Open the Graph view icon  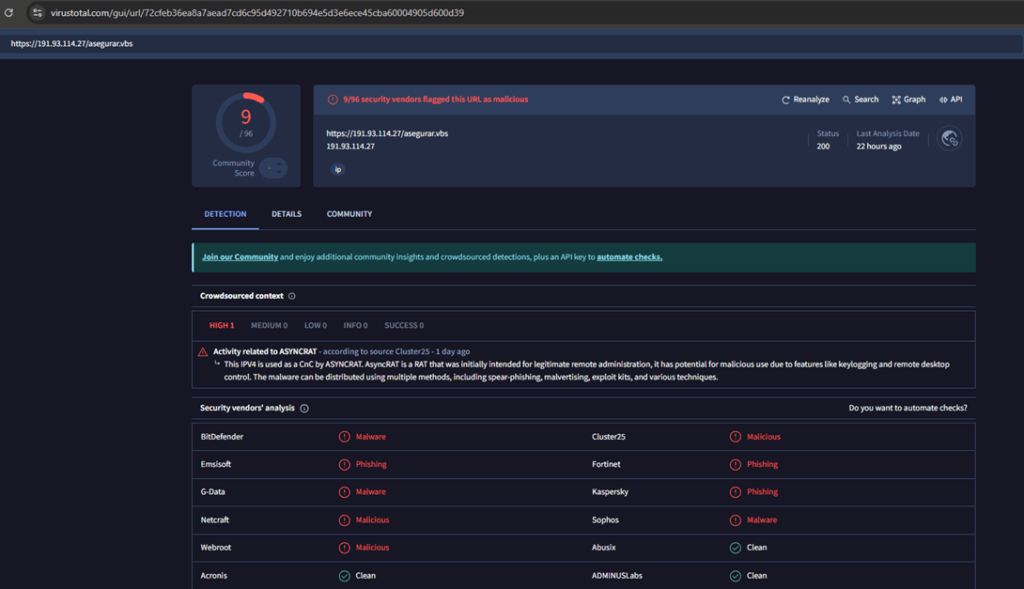[896, 100]
